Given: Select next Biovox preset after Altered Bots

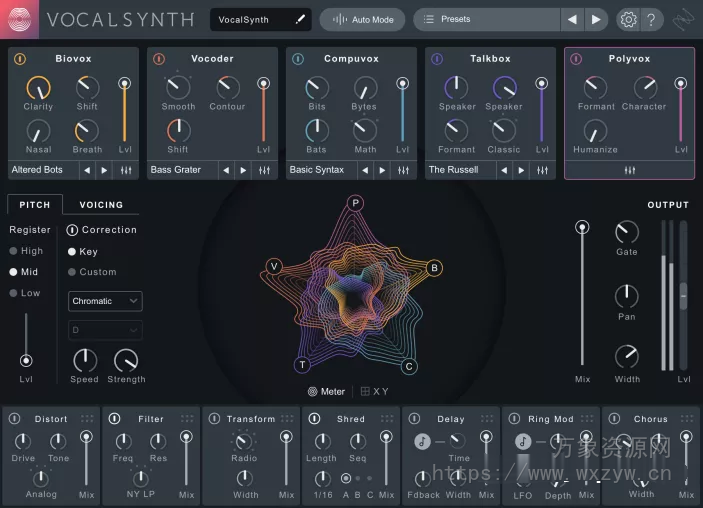Looking at the screenshot, I should 104,170.
